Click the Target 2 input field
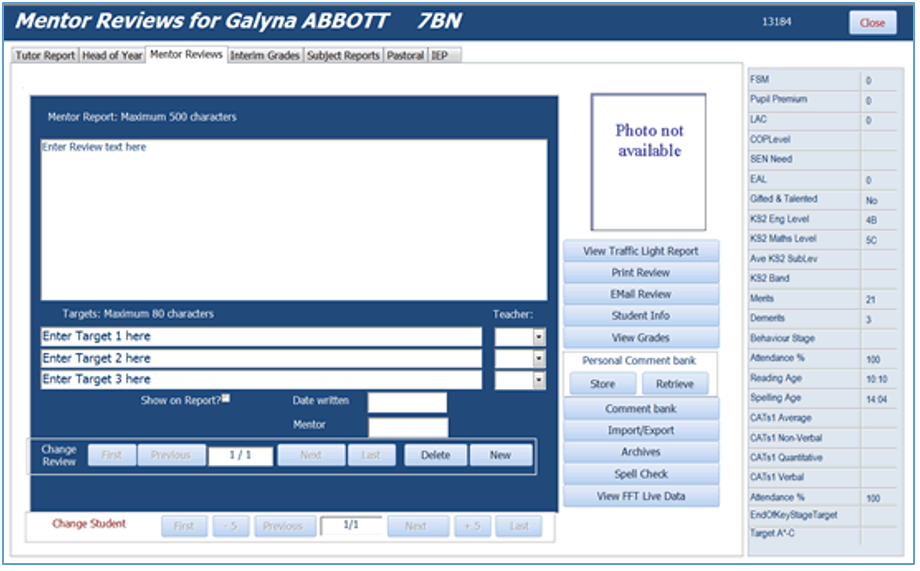This screenshot has width=920, height=571. click(x=261, y=358)
